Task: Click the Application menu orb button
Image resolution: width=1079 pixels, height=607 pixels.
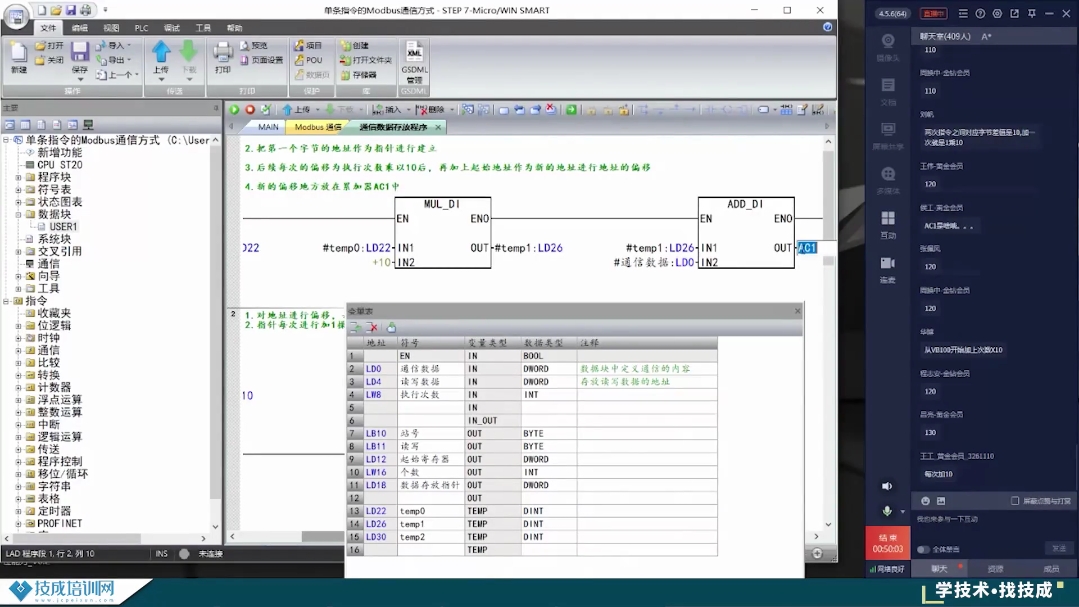Action: click(x=16, y=17)
